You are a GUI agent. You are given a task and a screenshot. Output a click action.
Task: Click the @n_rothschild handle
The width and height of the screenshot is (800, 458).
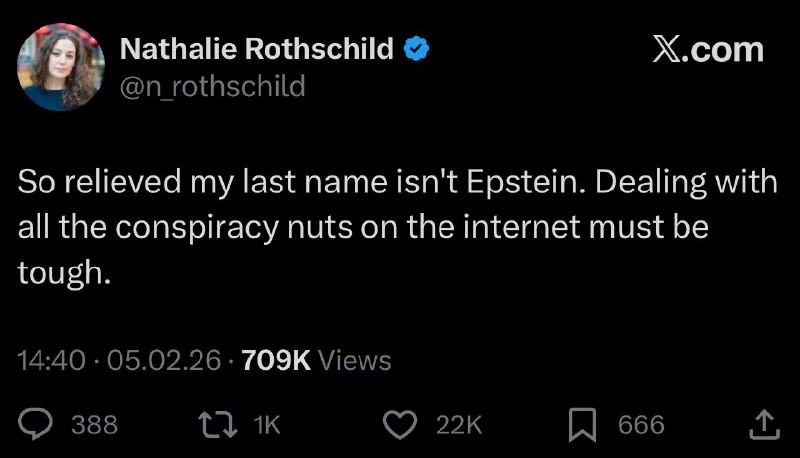[212, 87]
